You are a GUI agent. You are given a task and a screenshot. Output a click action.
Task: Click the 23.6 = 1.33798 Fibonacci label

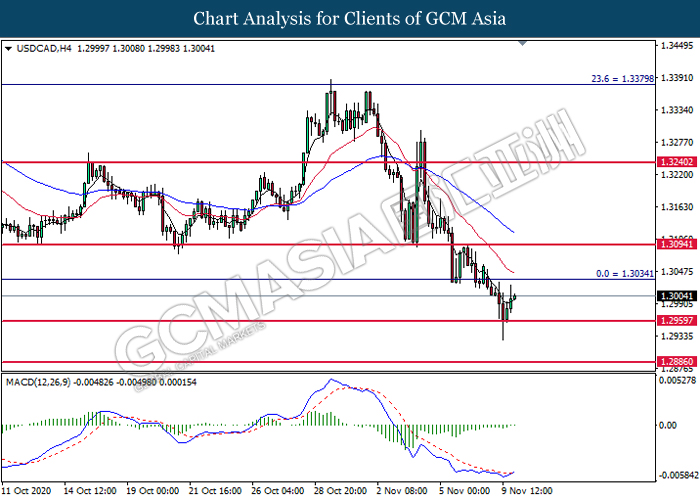click(622, 79)
